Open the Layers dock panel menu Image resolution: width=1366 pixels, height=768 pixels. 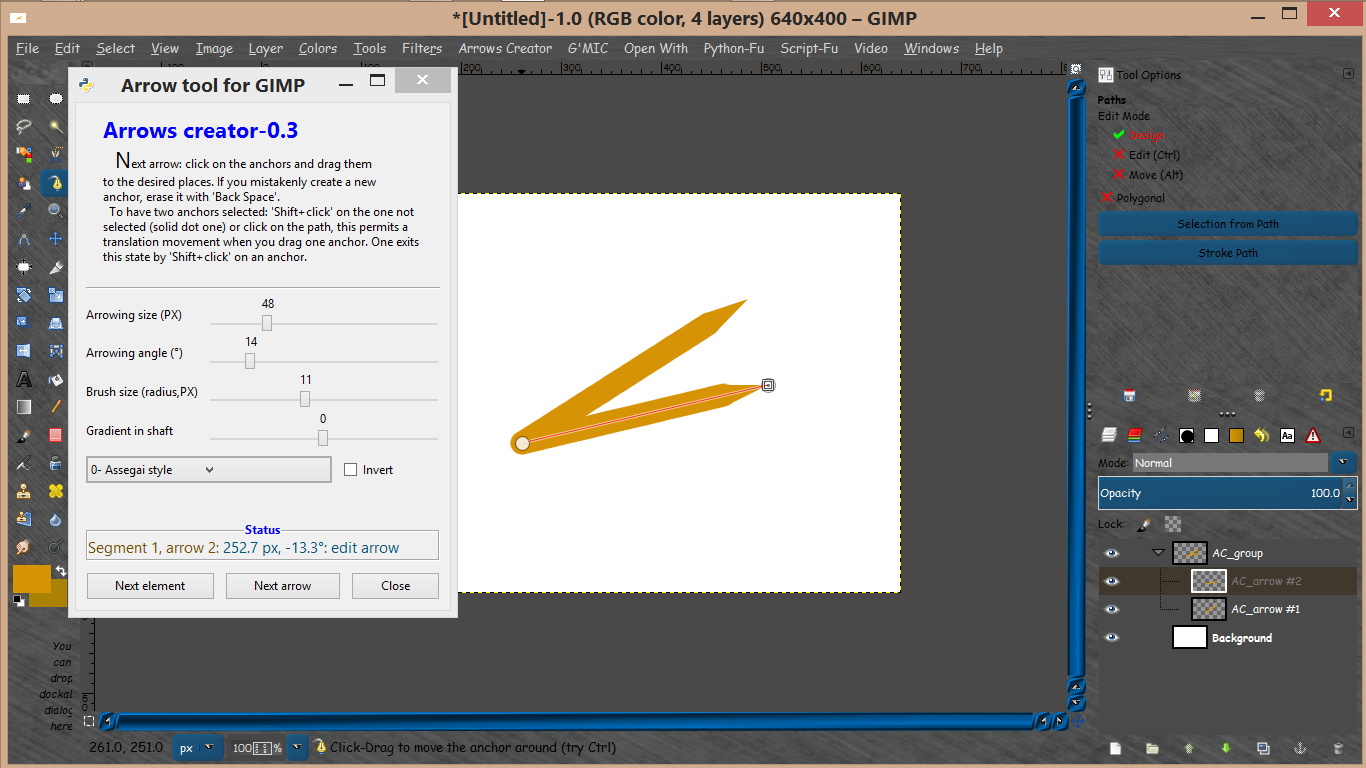click(x=1348, y=434)
